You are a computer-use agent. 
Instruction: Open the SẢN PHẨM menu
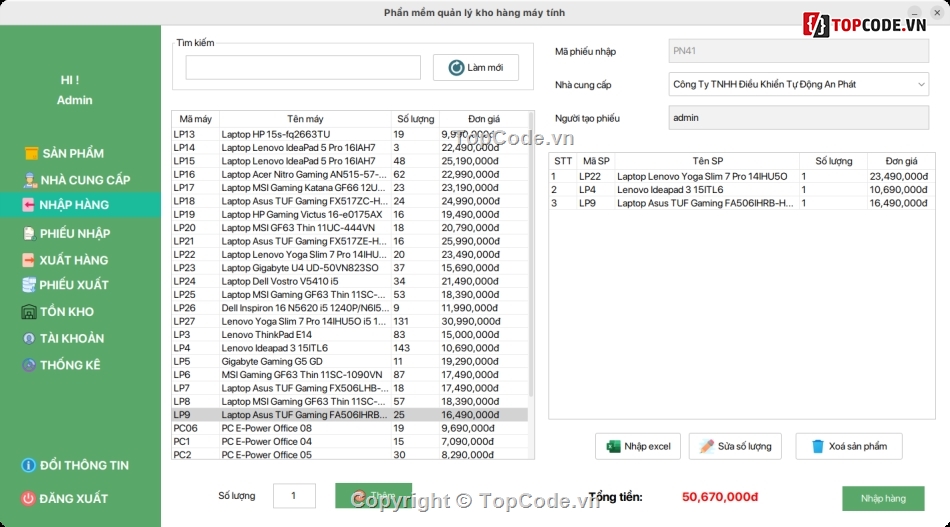point(73,153)
